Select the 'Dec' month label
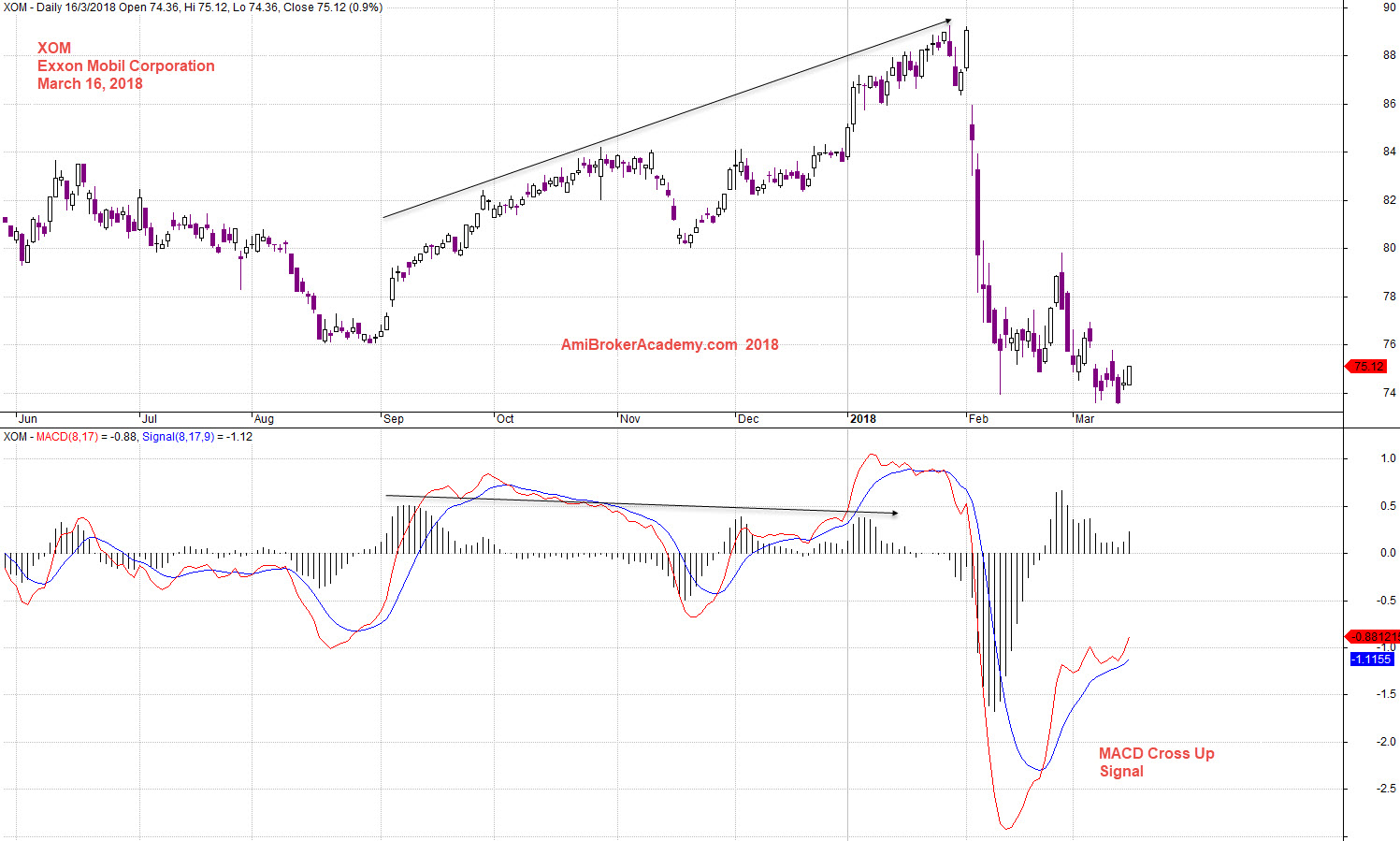This screenshot has width=1400, height=841. point(747,419)
